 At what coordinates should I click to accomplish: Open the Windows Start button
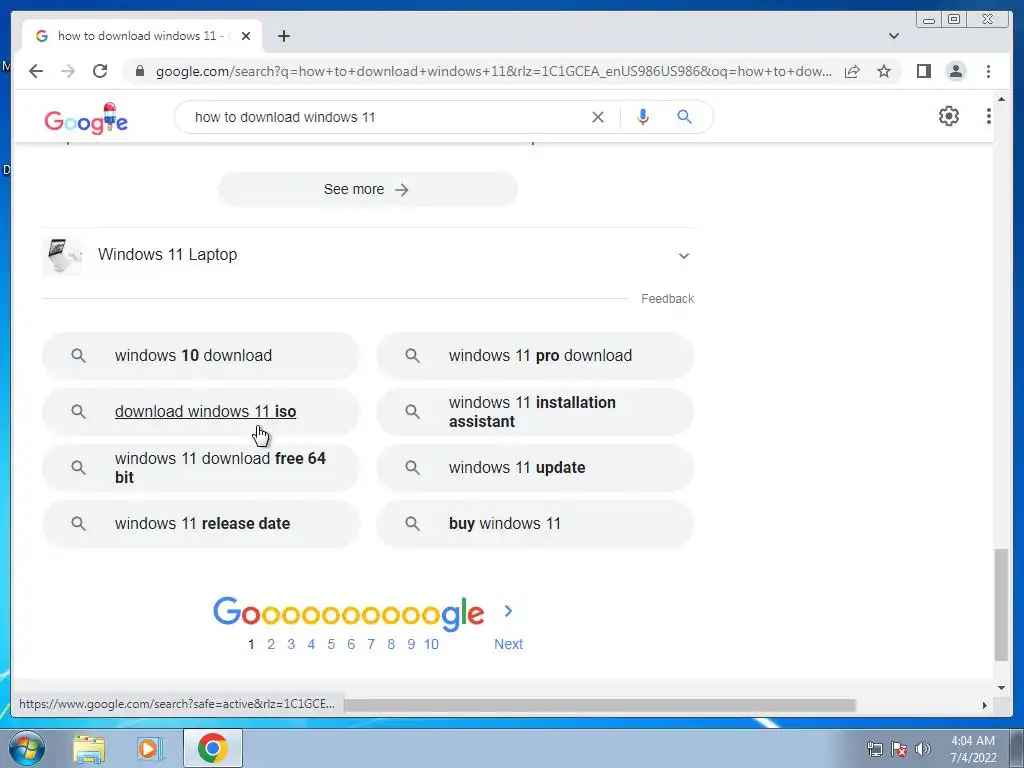(26, 748)
